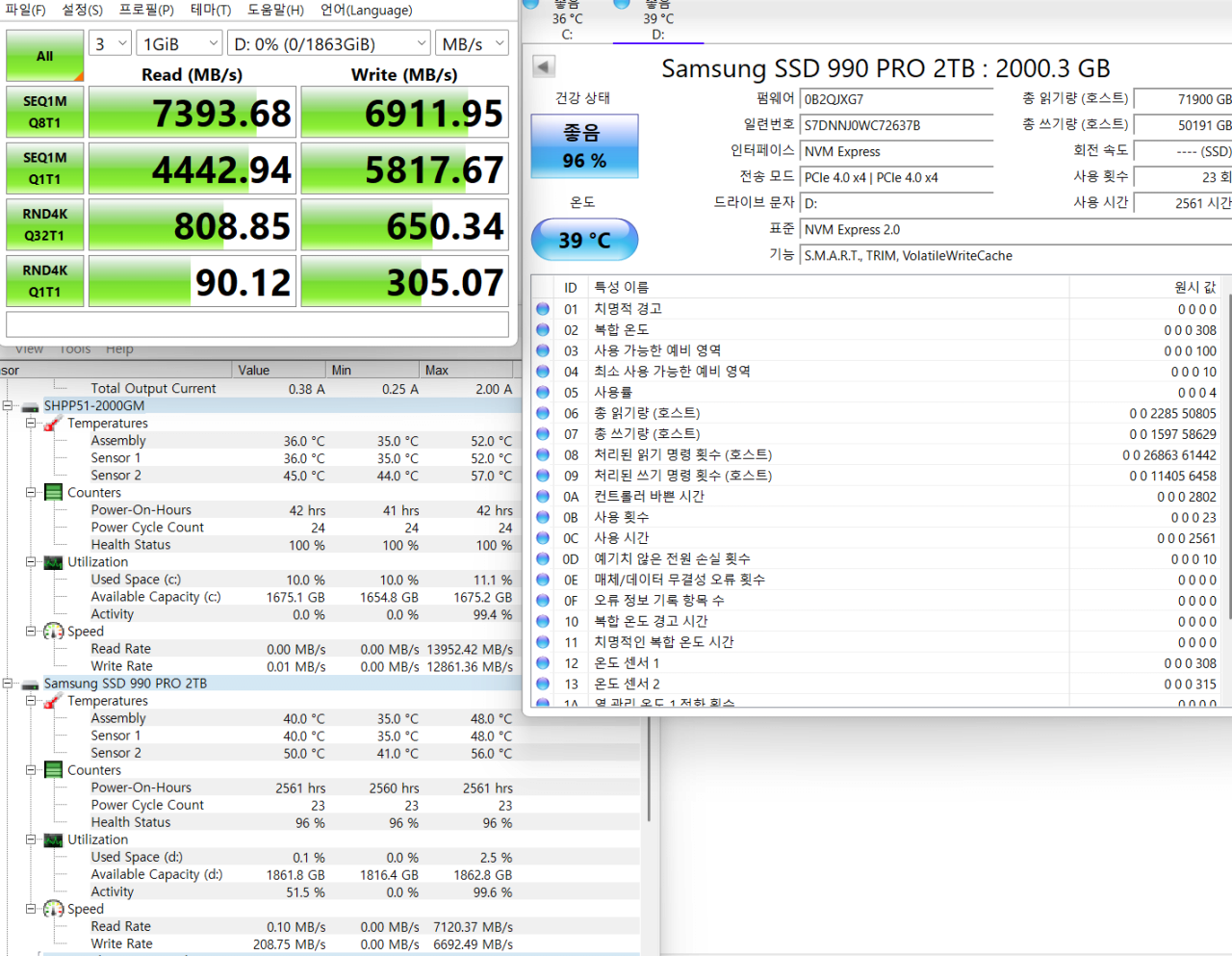Run the RND4K Q32T1 test button
Image resolution: width=1232 pixels, height=956 pixels.
click(x=45, y=224)
